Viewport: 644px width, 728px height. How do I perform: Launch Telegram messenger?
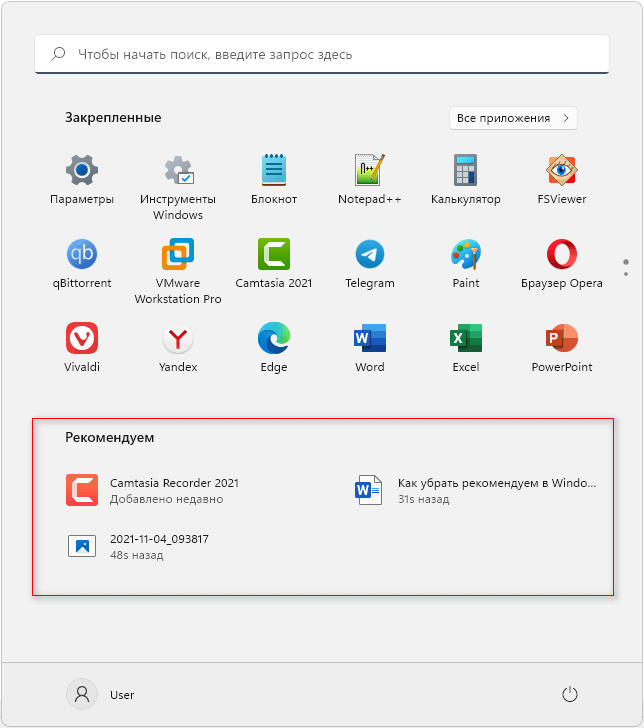370,264
